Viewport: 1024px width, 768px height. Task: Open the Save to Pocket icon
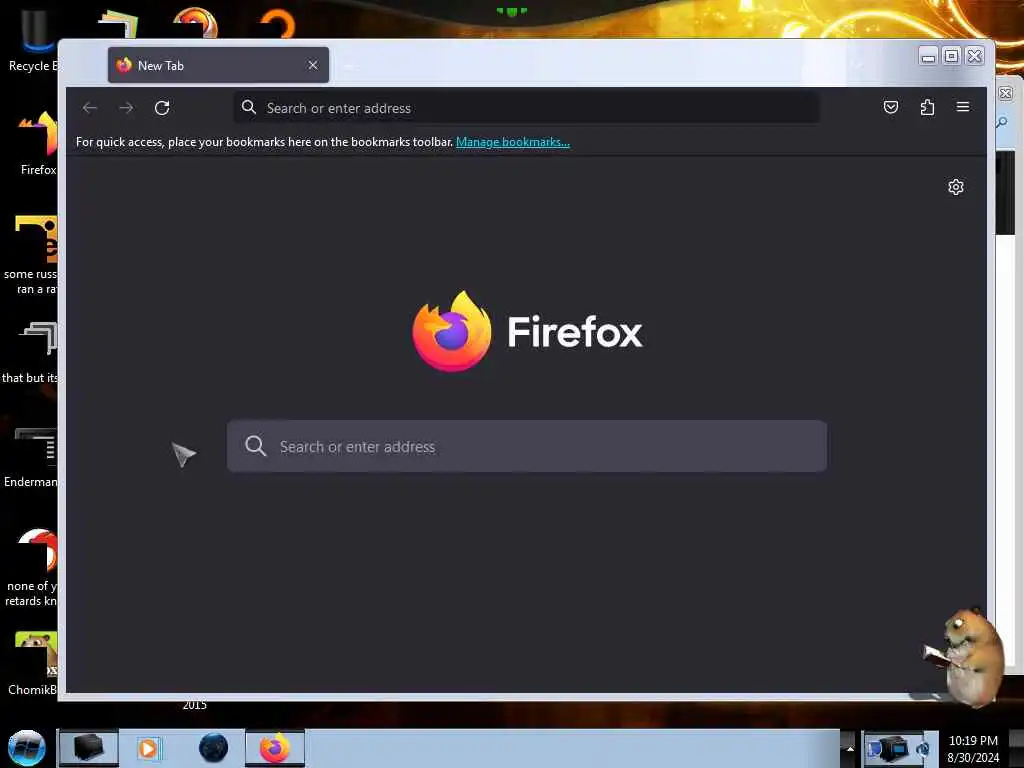click(x=891, y=107)
